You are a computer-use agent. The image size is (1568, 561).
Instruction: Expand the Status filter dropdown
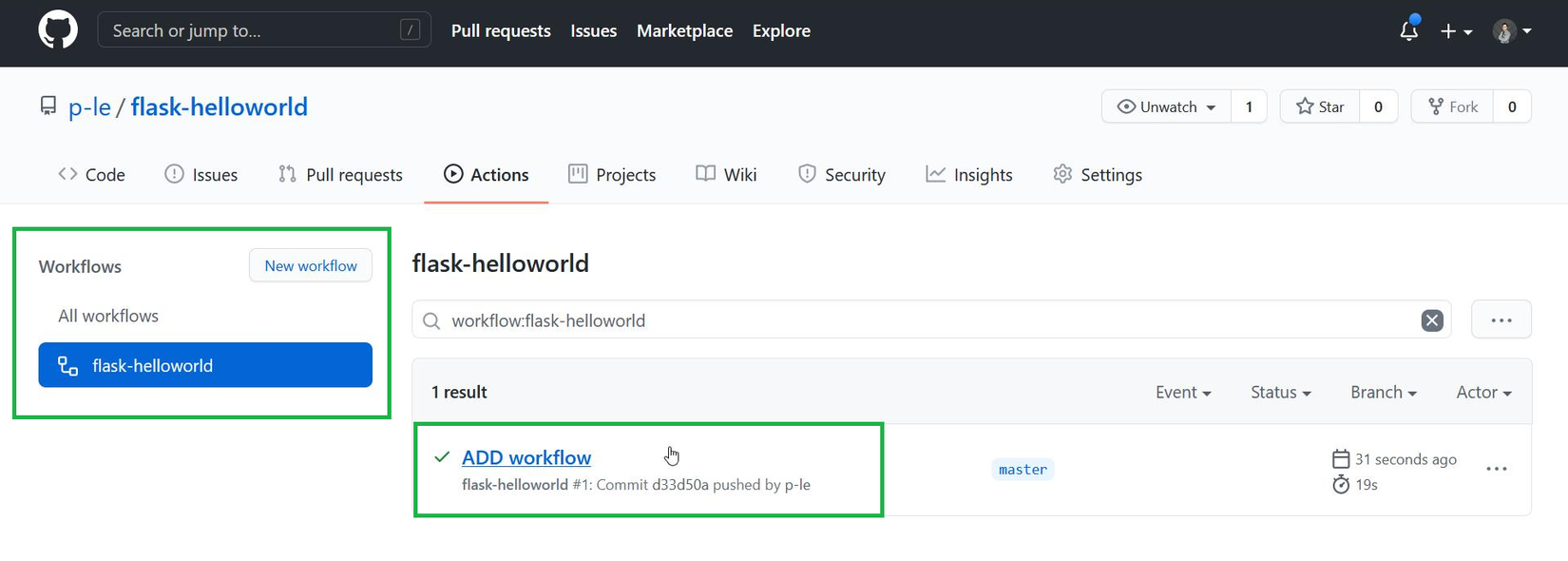click(1280, 392)
